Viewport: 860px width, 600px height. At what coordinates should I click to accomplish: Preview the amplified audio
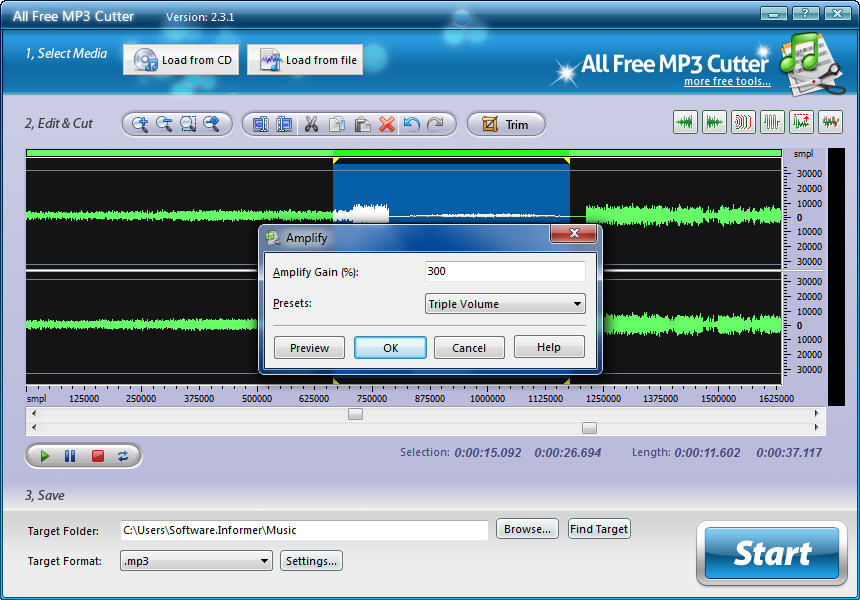click(309, 347)
